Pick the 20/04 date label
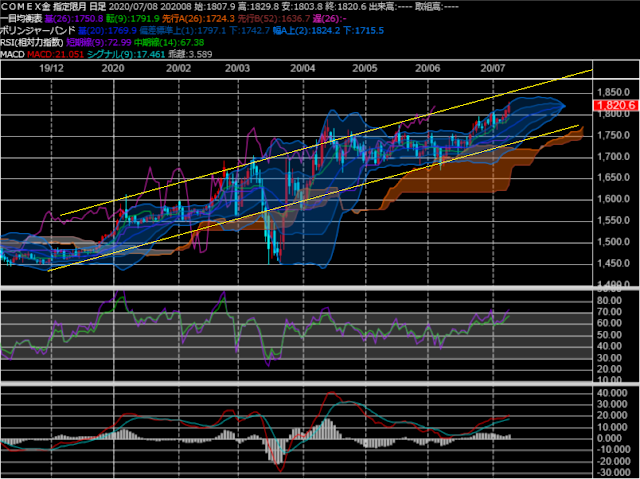Viewport: 640px width, 479px height. pyautogui.click(x=303, y=68)
